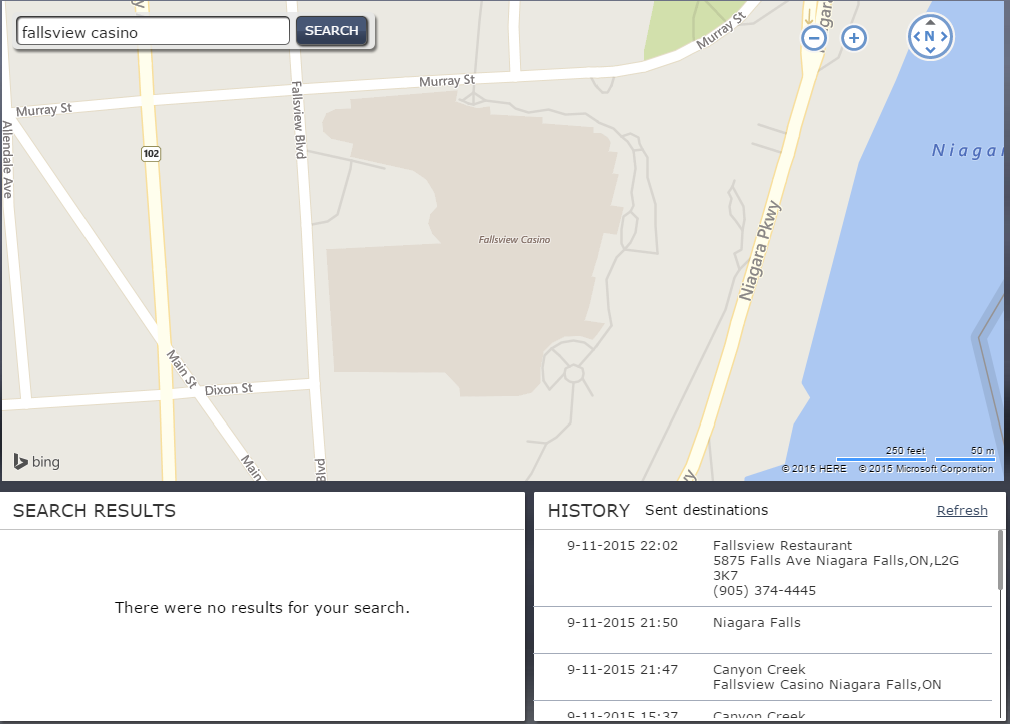Click the route 102 highway shield
This screenshot has width=1010, height=724.
click(151, 153)
